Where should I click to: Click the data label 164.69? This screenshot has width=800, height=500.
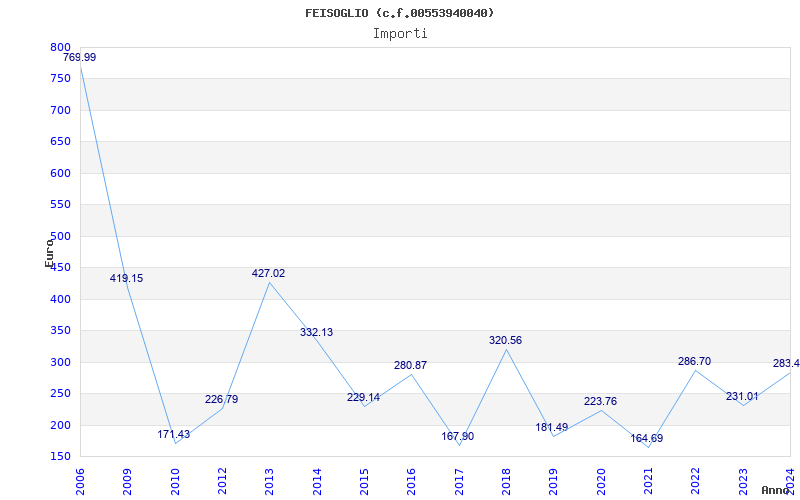(x=646, y=438)
